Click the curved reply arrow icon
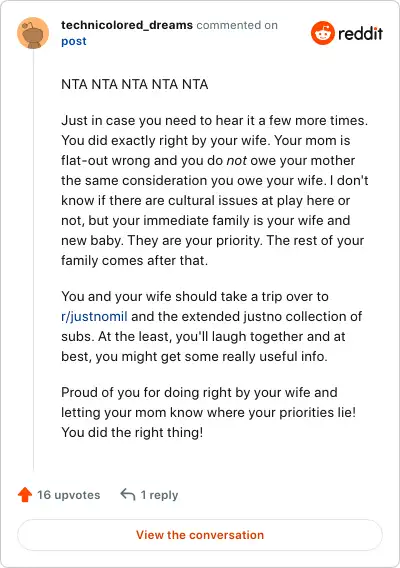The image size is (400, 568). 128,494
